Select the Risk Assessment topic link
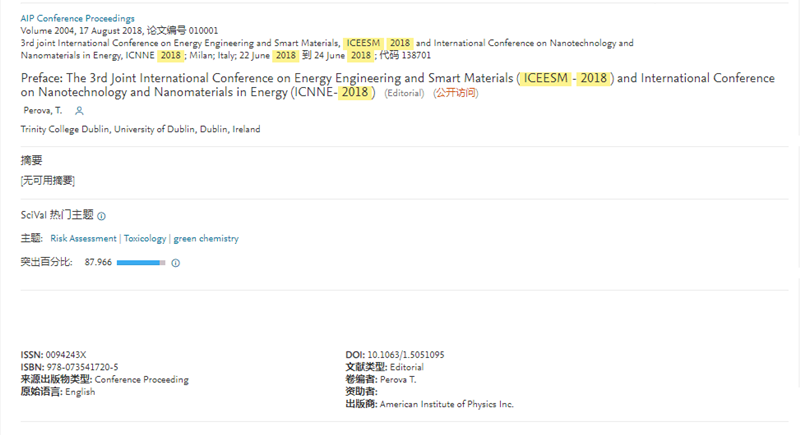This screenshot has width=800, height=435. click(x=83, y=239)
